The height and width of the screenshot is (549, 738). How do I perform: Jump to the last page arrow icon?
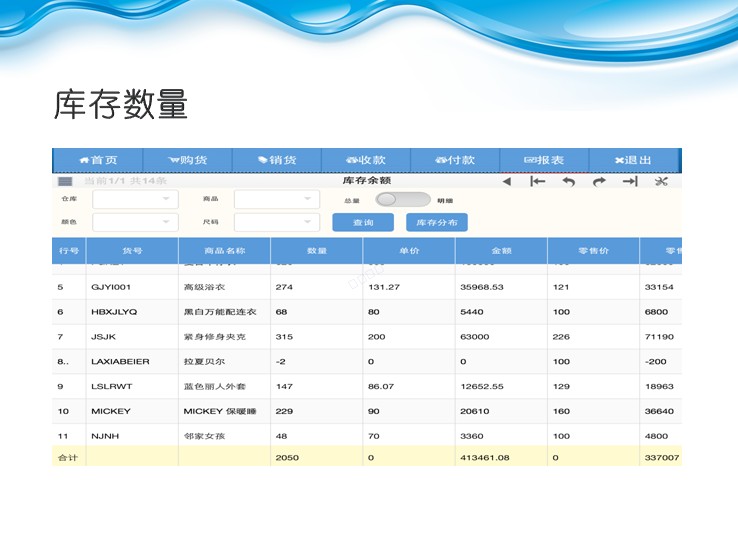click(x=630, y=181)
